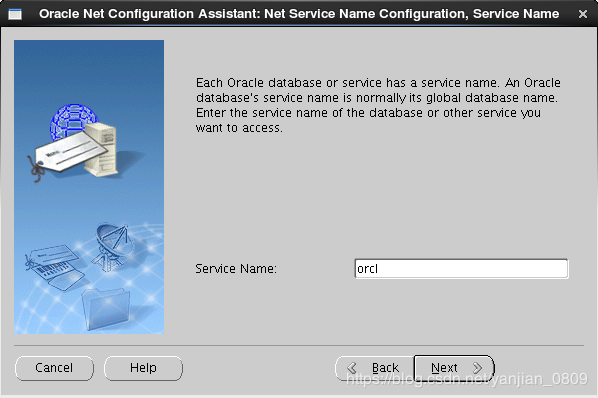This screenshot has height=398, width=598.
Task: Click the blue side banner image
Action: (x=89, y=187)
